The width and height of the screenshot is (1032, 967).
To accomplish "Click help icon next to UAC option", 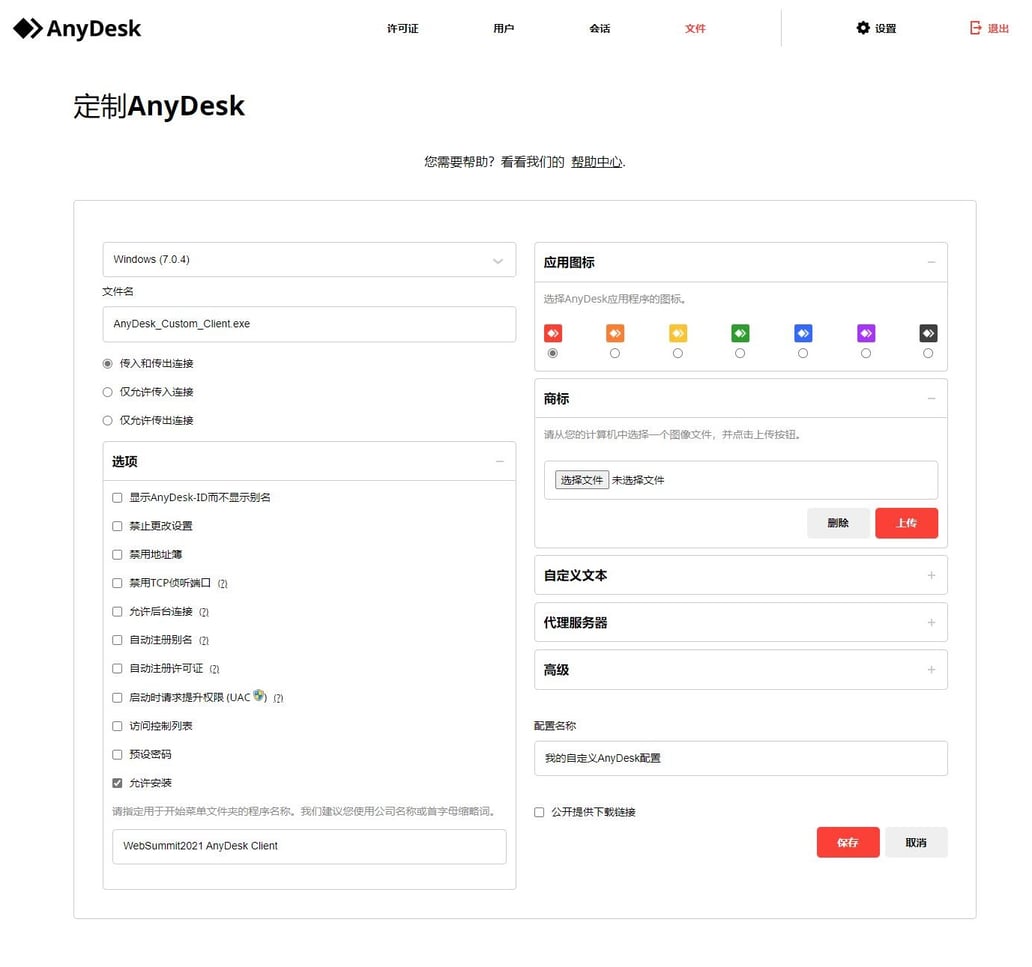I will (x=278, y=698).
